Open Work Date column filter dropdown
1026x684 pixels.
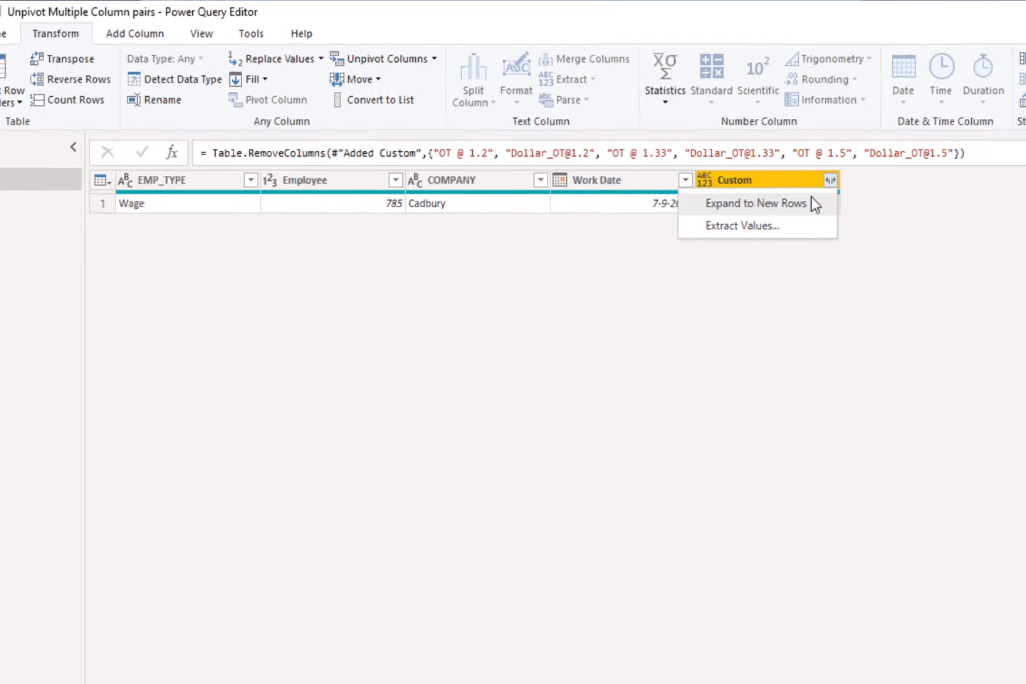click(x=685, y=180)
